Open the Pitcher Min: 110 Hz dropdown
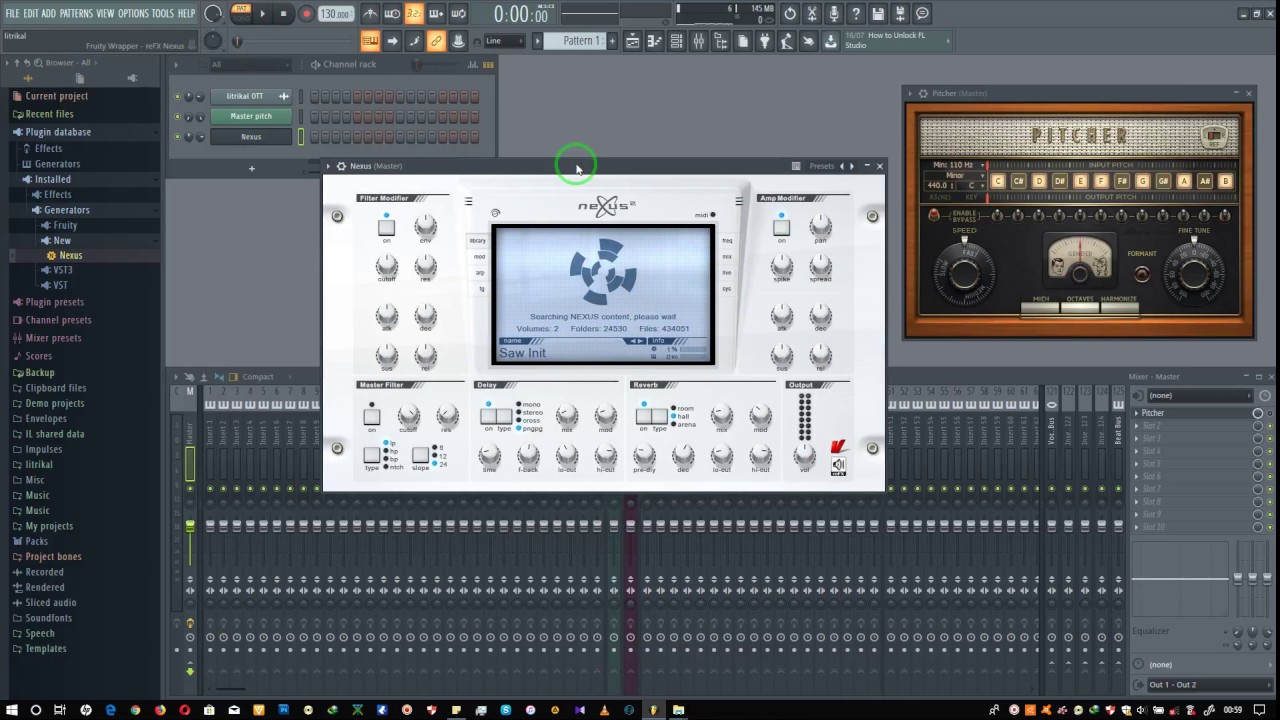Screen dimensions: 1280x720 tap(955, 165)
